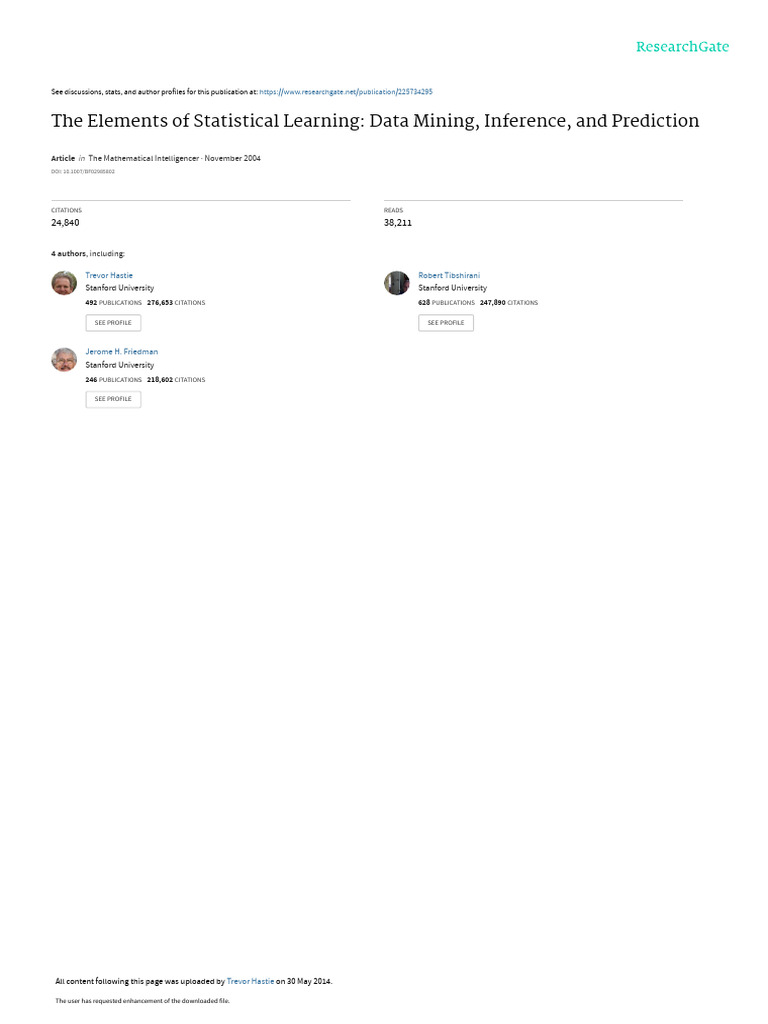Click See Profile button under Trevor Hastie
Screen dimensions: 768x1024
coord(113,323)
